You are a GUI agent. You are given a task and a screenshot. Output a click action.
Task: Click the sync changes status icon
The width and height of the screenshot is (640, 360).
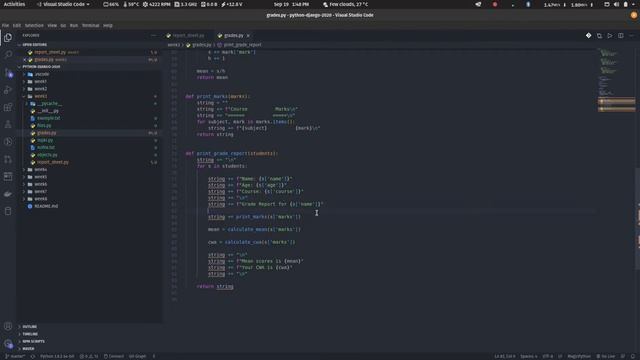(33, 356)
